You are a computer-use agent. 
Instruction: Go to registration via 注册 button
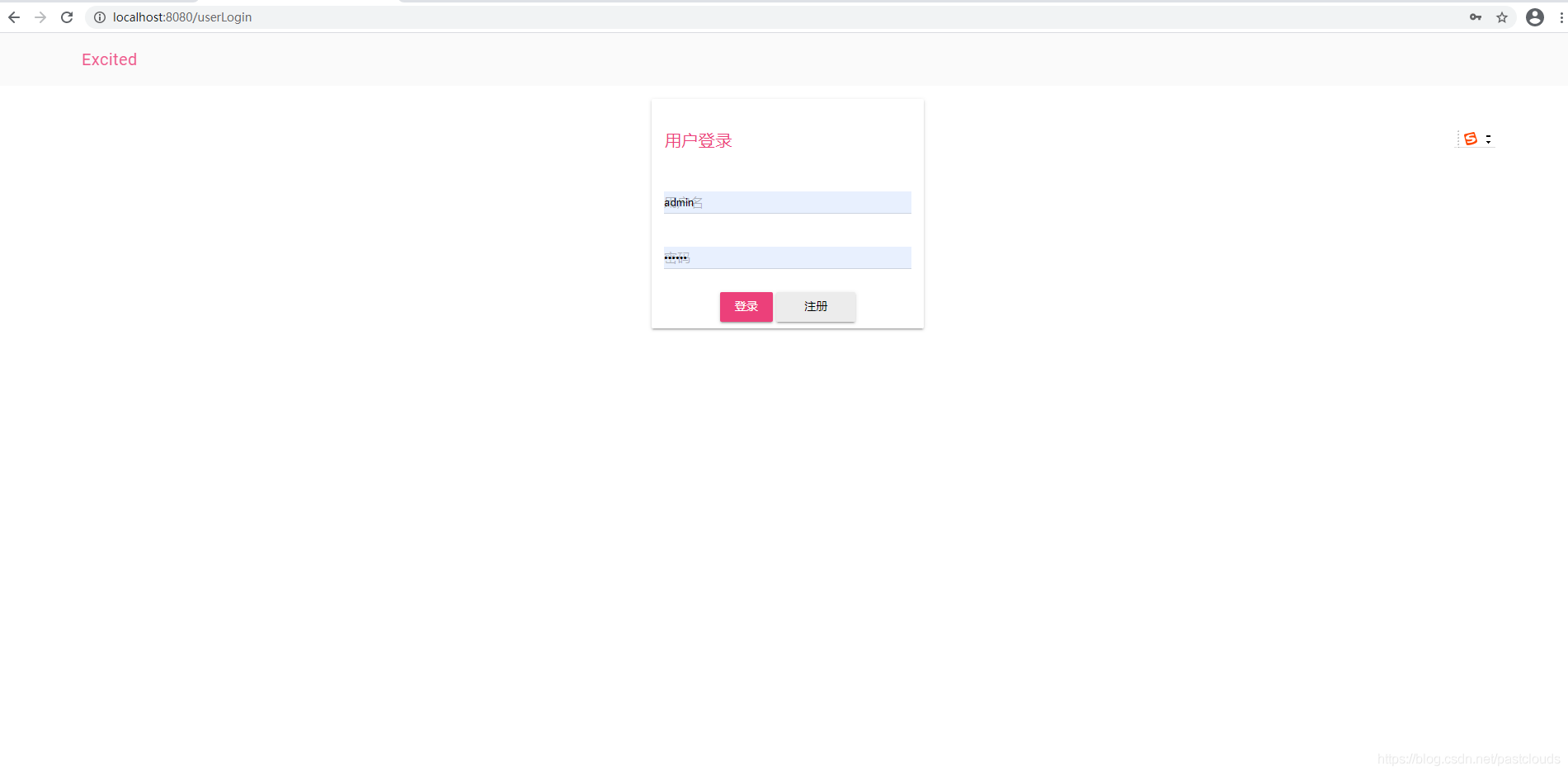[x=816, y=306]
